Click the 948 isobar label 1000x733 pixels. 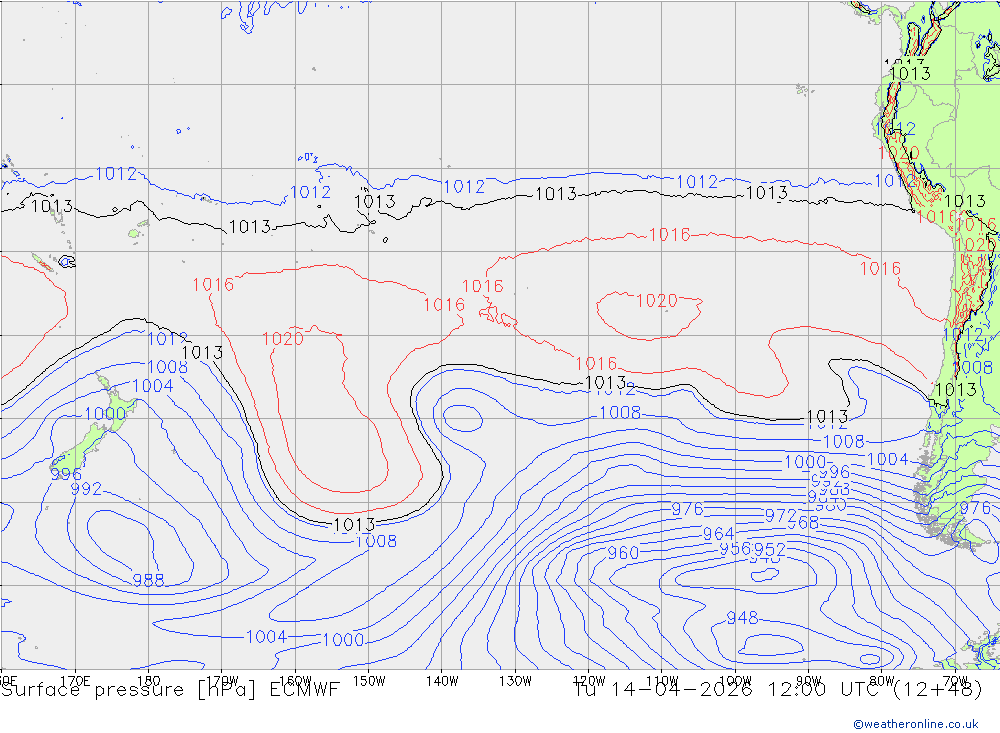pyautogui.click(x=742, y=618)
